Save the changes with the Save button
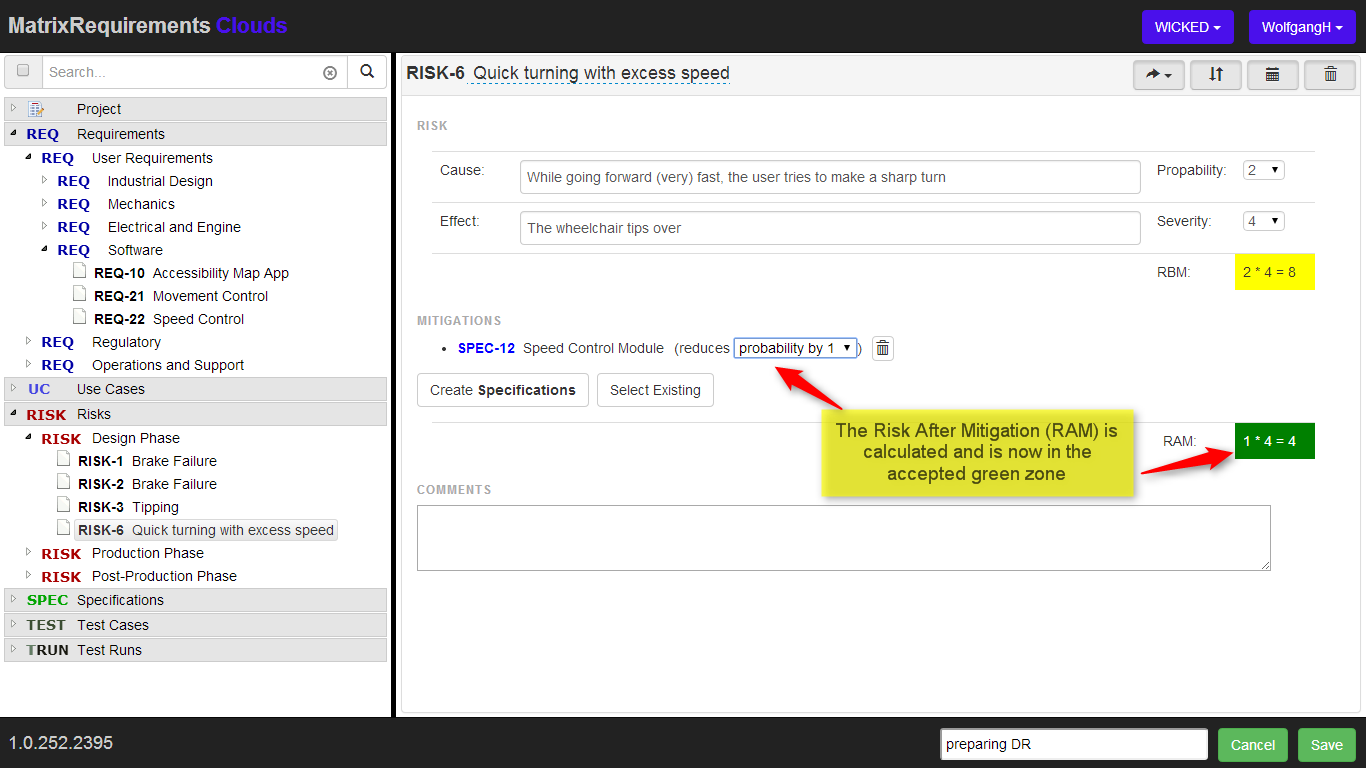 click(1327, 745)
